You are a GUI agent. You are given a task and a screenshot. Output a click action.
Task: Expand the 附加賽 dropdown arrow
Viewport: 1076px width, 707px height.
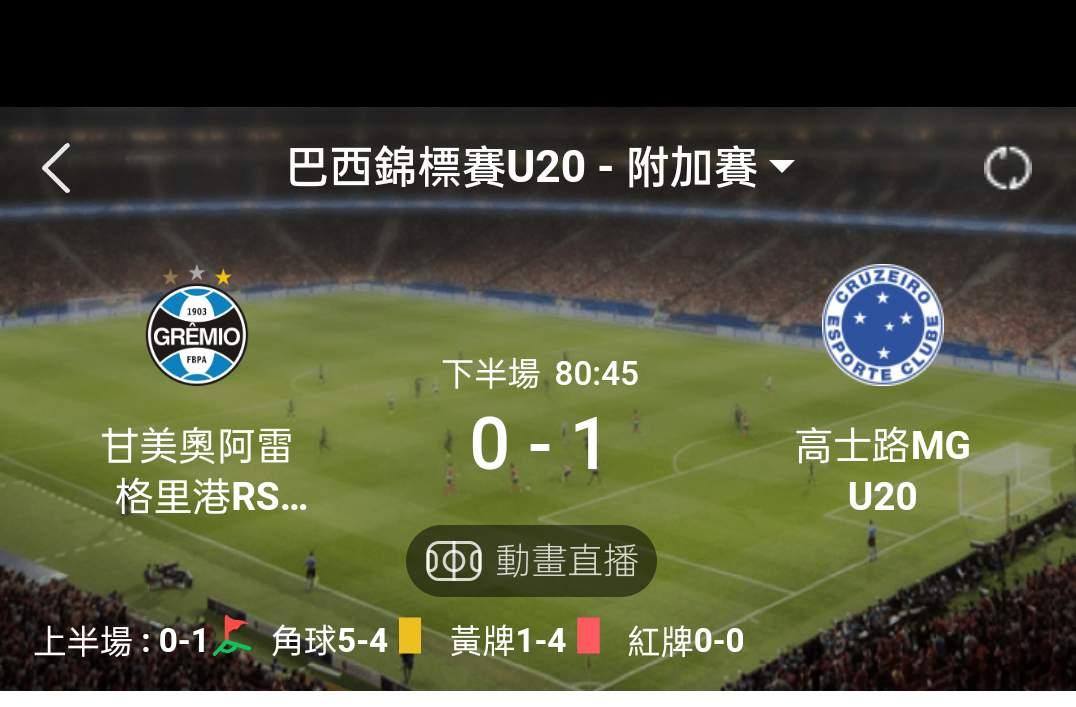[x=782, y=166]
